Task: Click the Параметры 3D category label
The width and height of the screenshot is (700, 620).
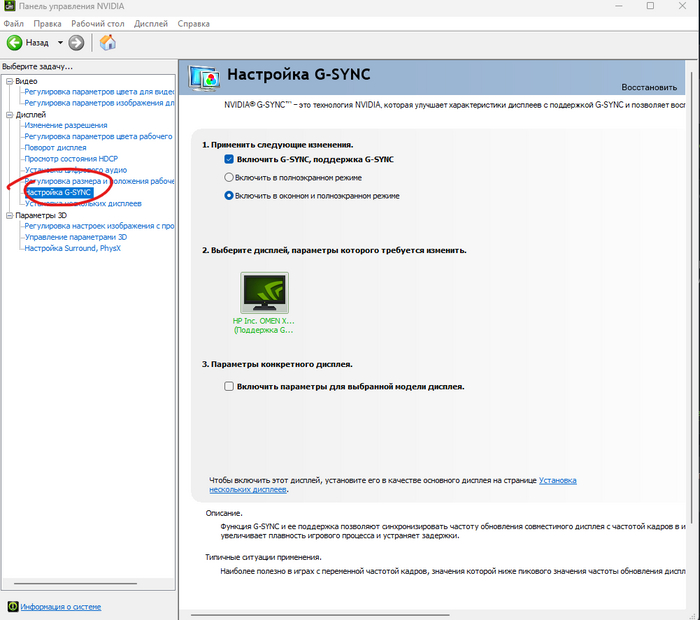Action: click(41, 215)
